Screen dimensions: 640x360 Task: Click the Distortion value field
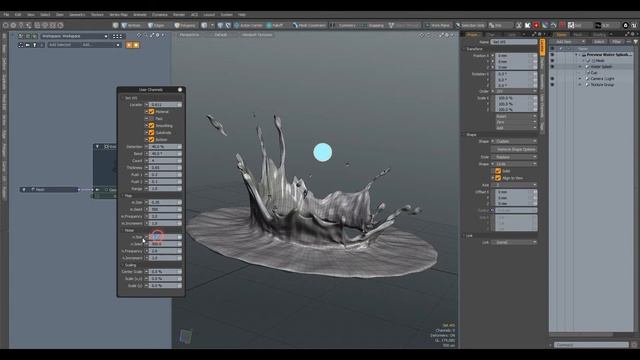165,147
